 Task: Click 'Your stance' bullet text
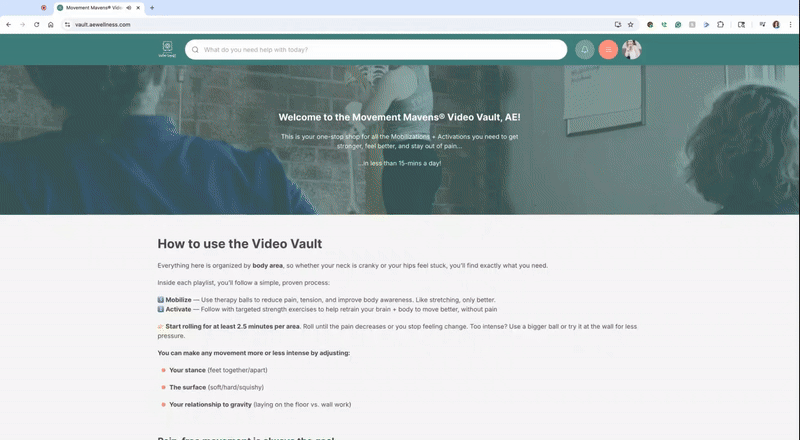187,370
